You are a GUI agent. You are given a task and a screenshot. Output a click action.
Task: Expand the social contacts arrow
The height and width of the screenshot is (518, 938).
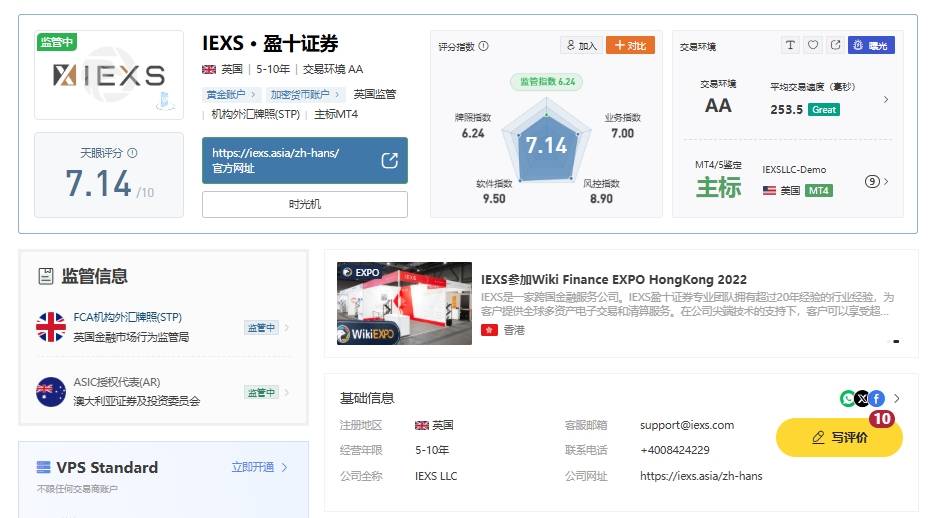coord(896,398)
